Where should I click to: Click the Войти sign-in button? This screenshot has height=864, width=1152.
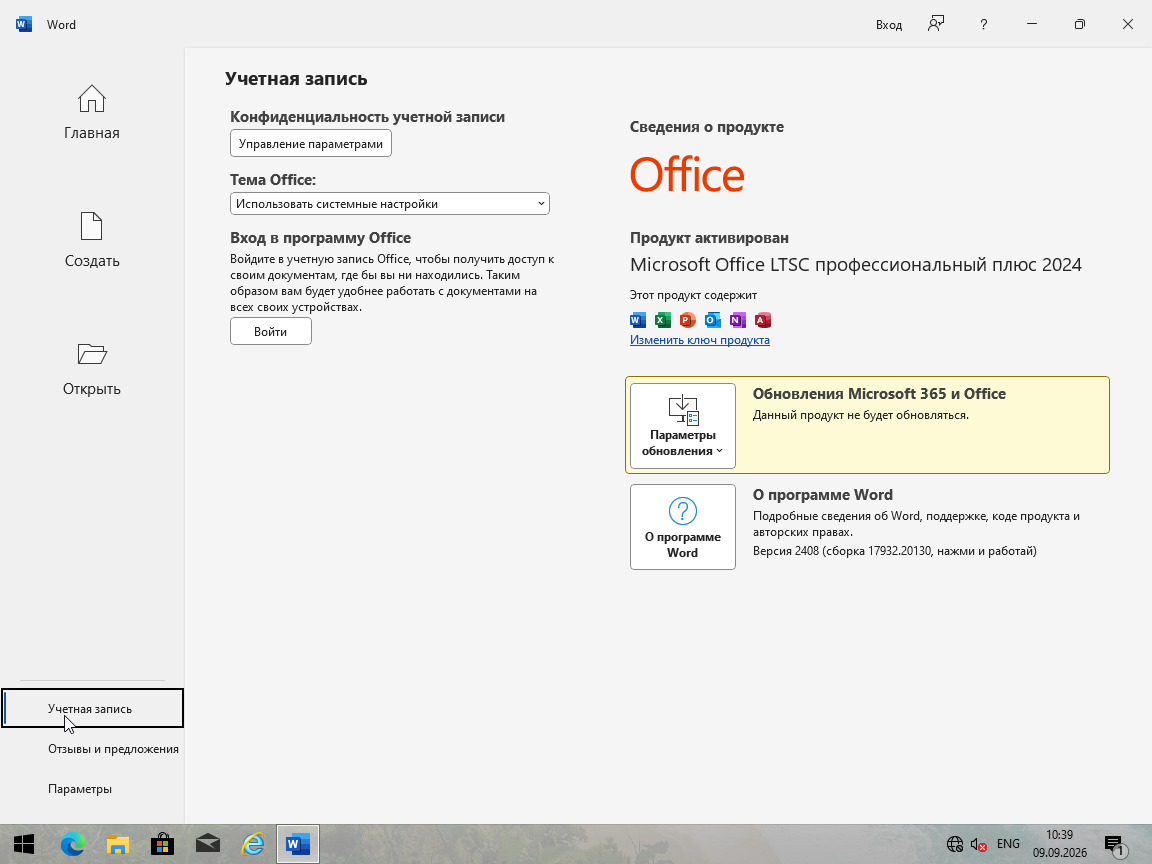pos(270,331)
